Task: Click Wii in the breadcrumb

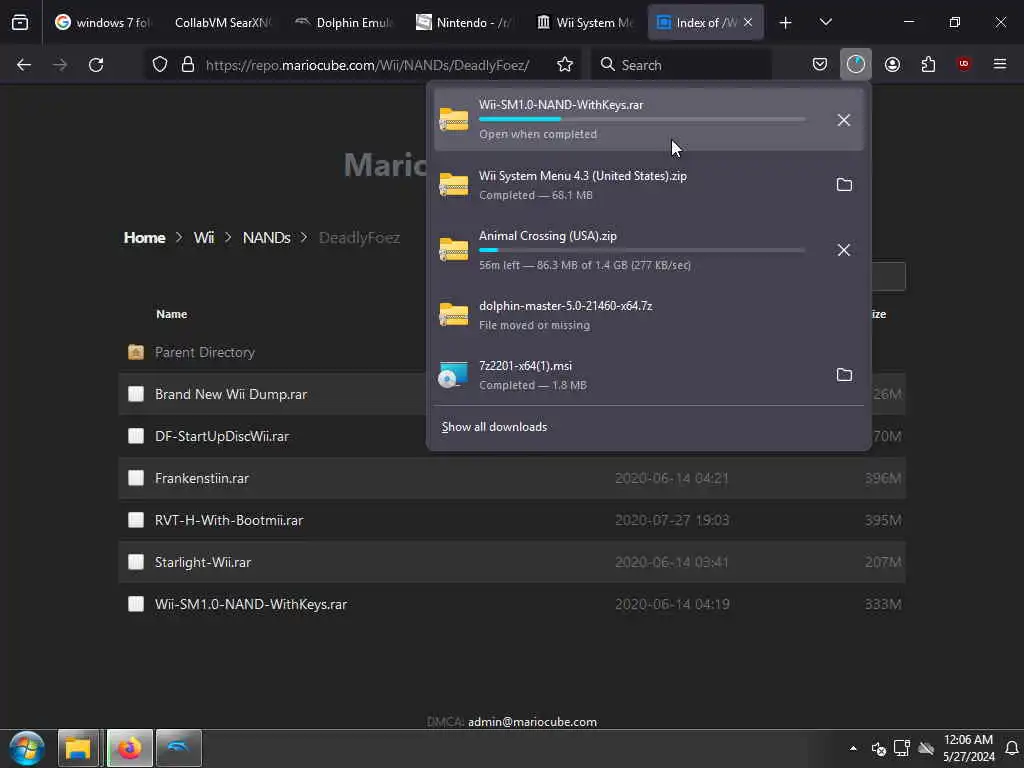Action: coord(204,238)
